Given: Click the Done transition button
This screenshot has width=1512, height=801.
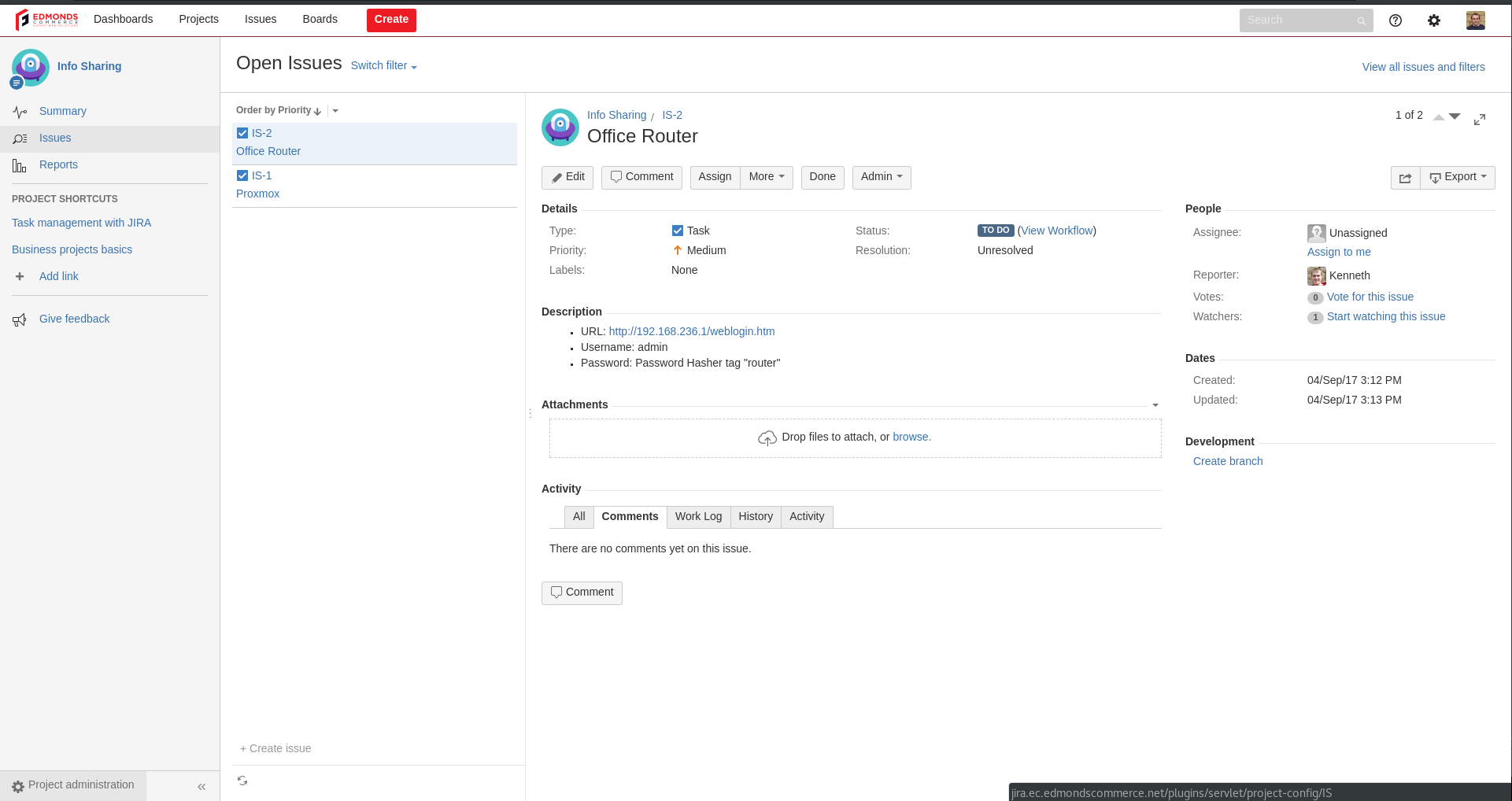Looking at the screenshot, I should (x=823, y=177).
